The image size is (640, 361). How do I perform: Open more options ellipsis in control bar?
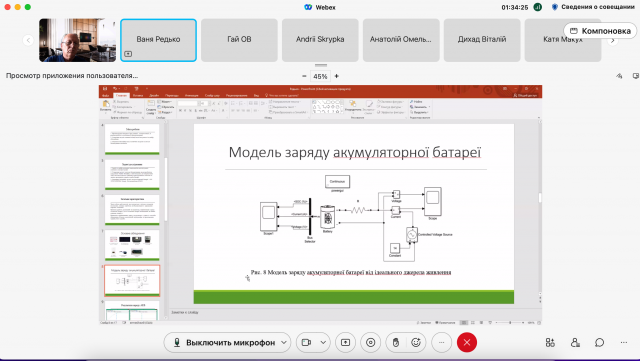(x=441, y=343)
